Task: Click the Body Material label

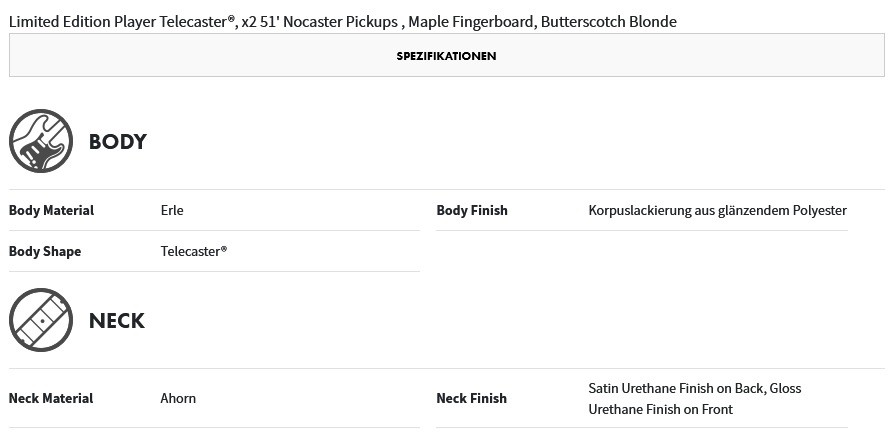Action: (51, 210)
